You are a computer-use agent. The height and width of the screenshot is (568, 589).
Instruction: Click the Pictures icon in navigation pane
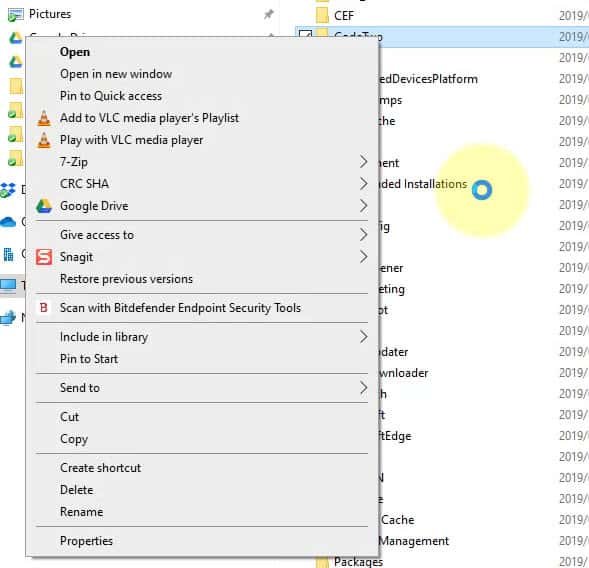(15, 15)
